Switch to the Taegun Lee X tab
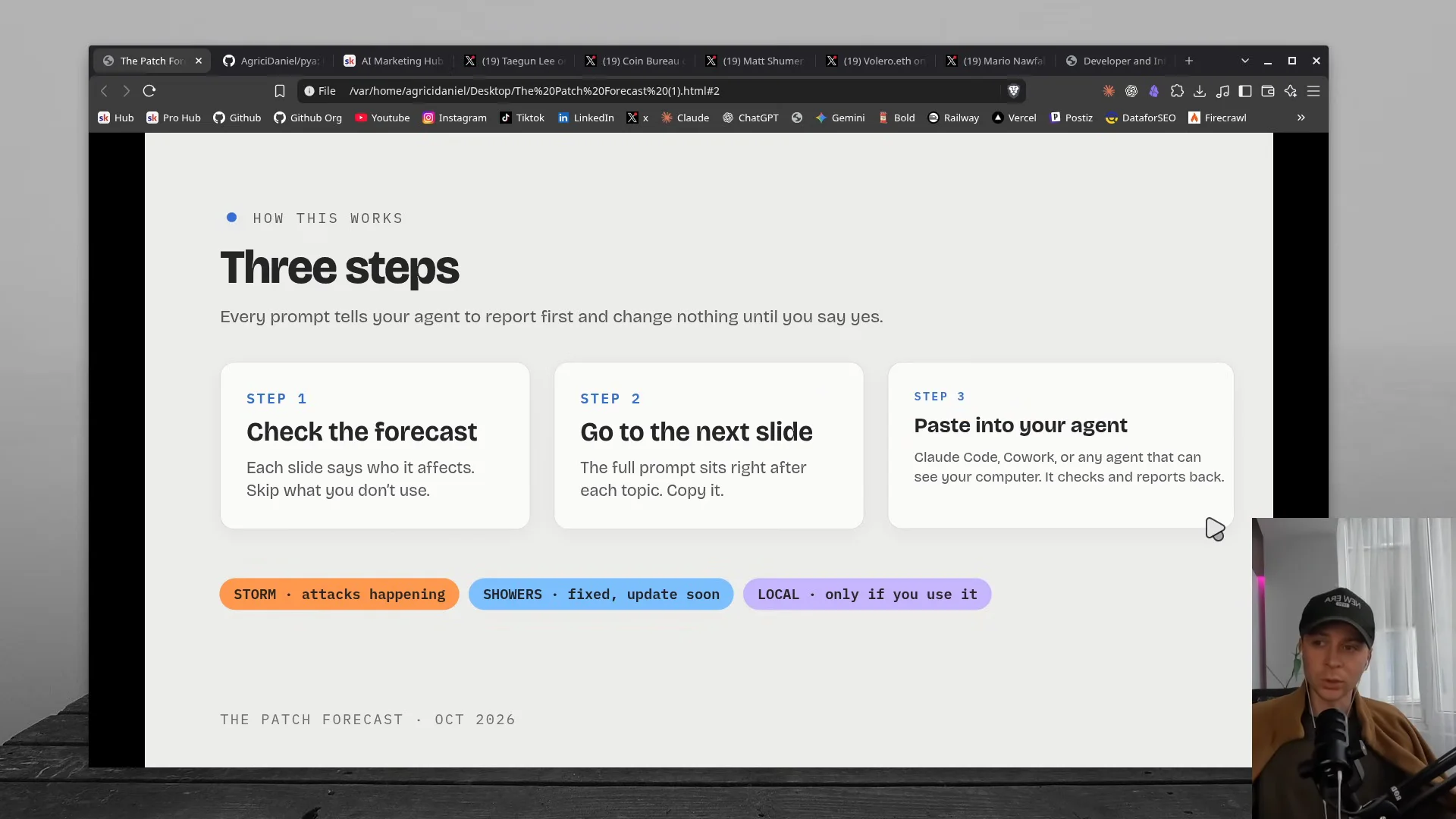 click(x=515, y=61)
